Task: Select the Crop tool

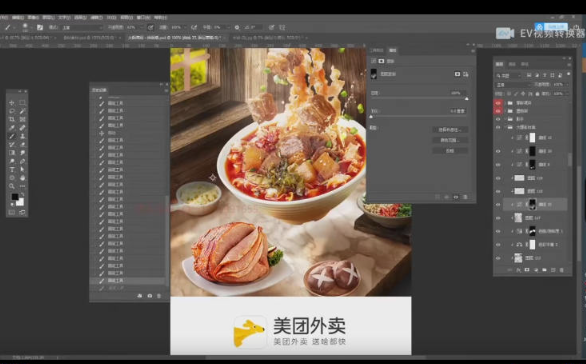Action: click(x=12, y=120)
